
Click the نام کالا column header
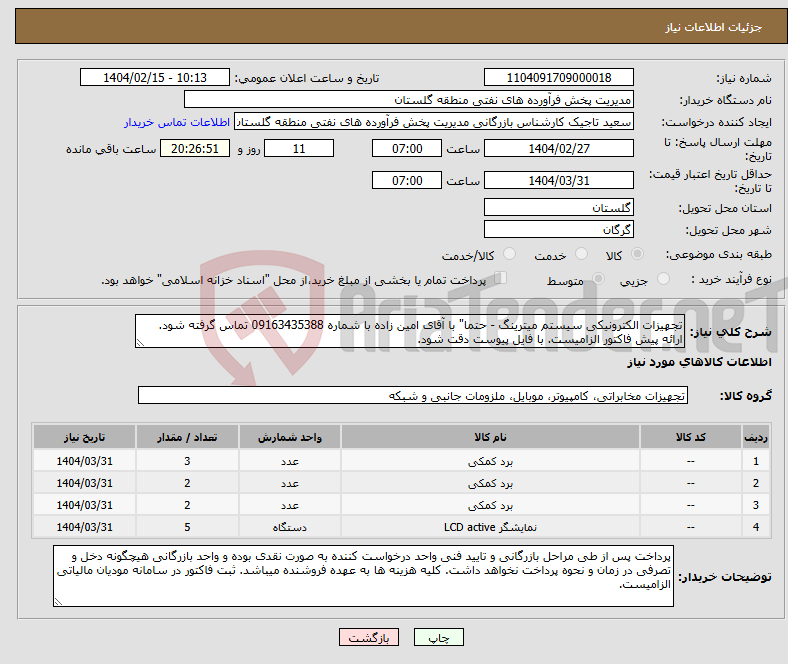coord(490,437)
